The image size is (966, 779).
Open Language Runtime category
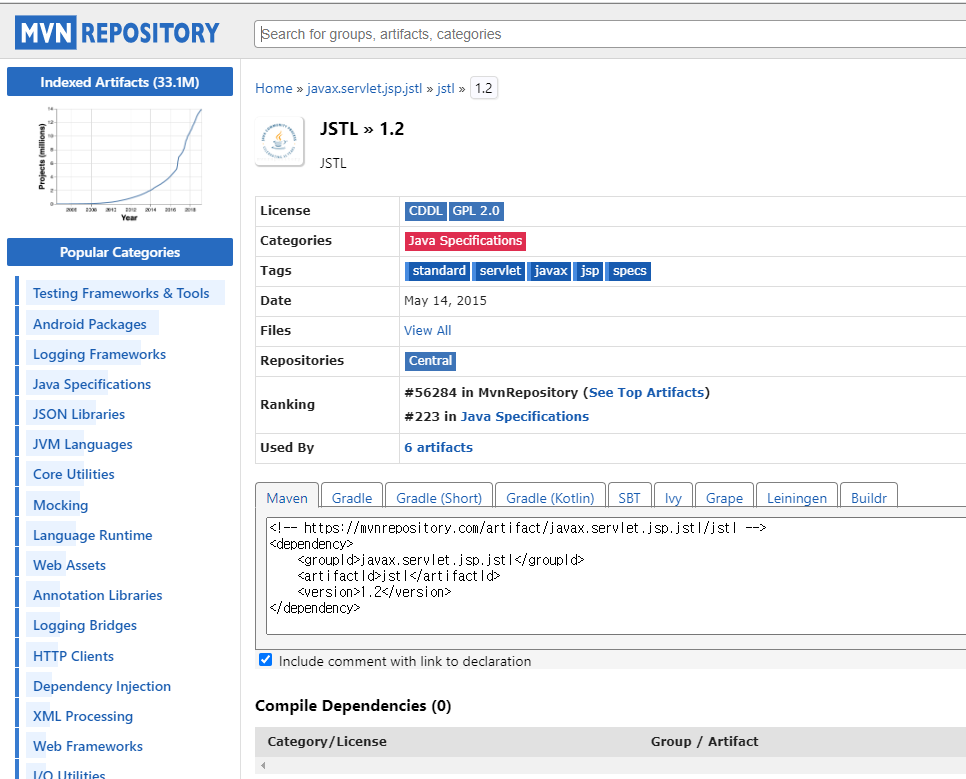92,536
